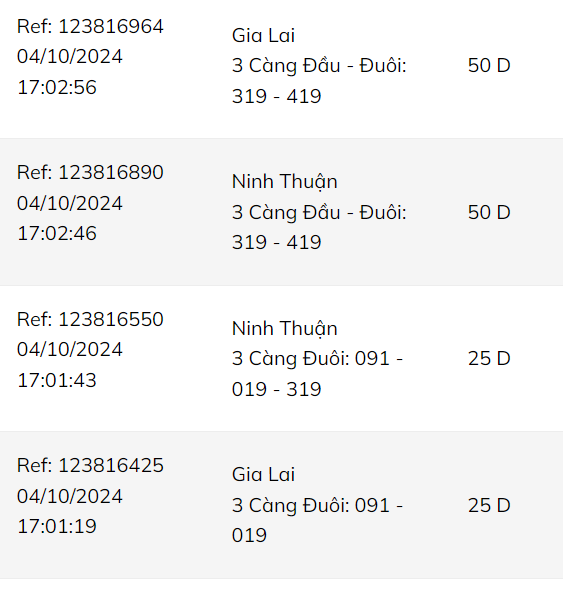Click timestamp 17:02:46
The width and height of the screenshot is (563, 595).
click(x=57, y=233)
